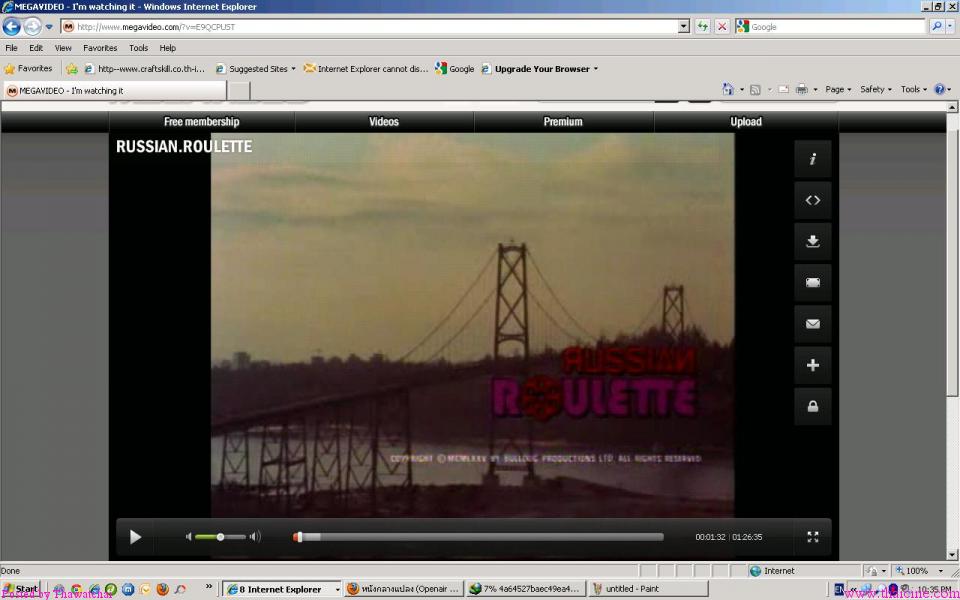Adjust the player volume slider

coord(220,537)
